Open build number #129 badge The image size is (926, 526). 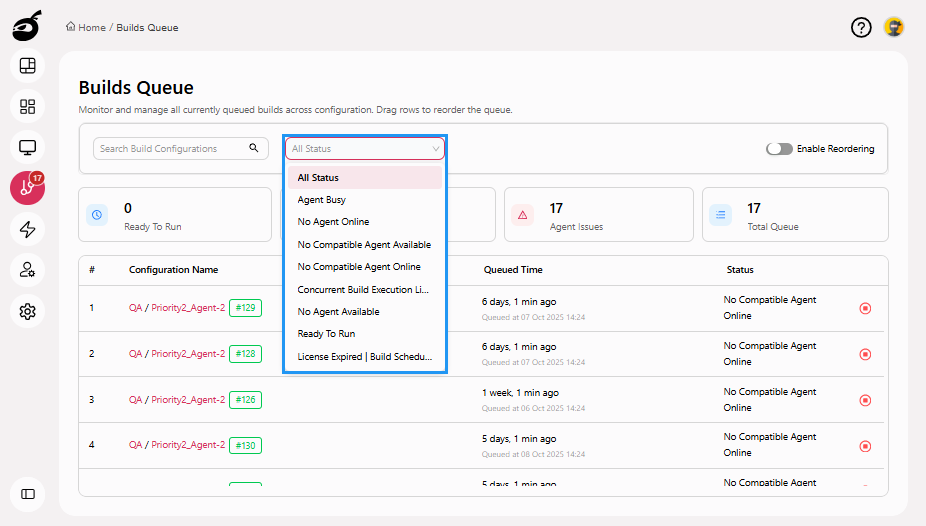(x=245, y=308)
